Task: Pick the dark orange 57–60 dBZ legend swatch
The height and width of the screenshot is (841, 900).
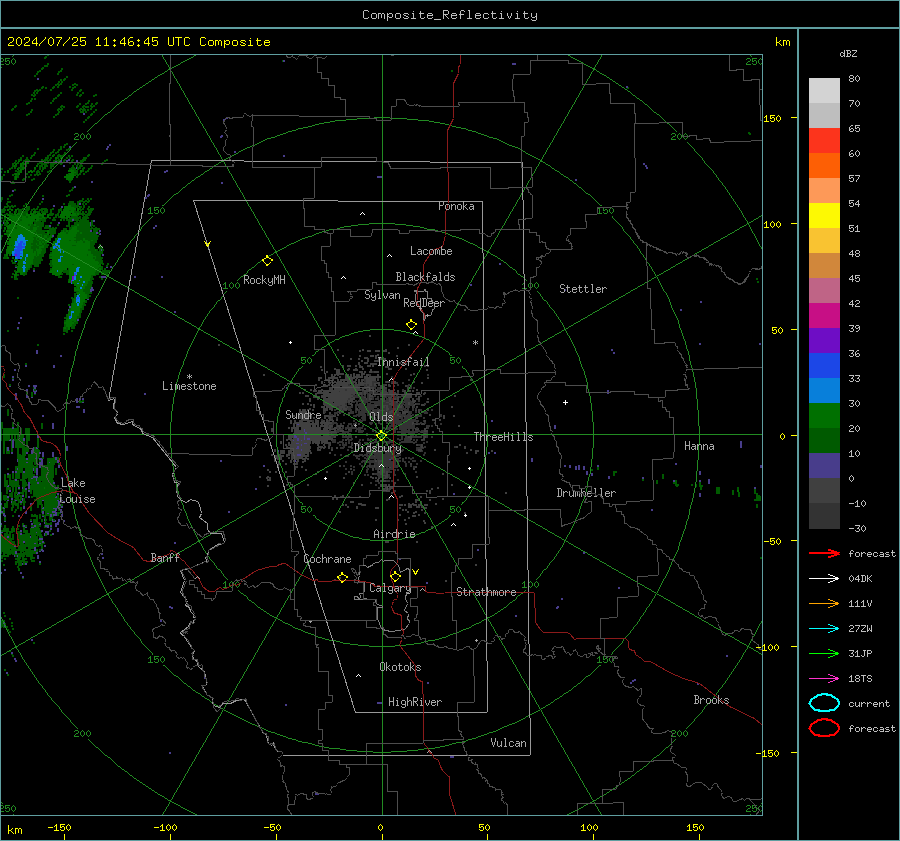Action: [x=824, y=166]
